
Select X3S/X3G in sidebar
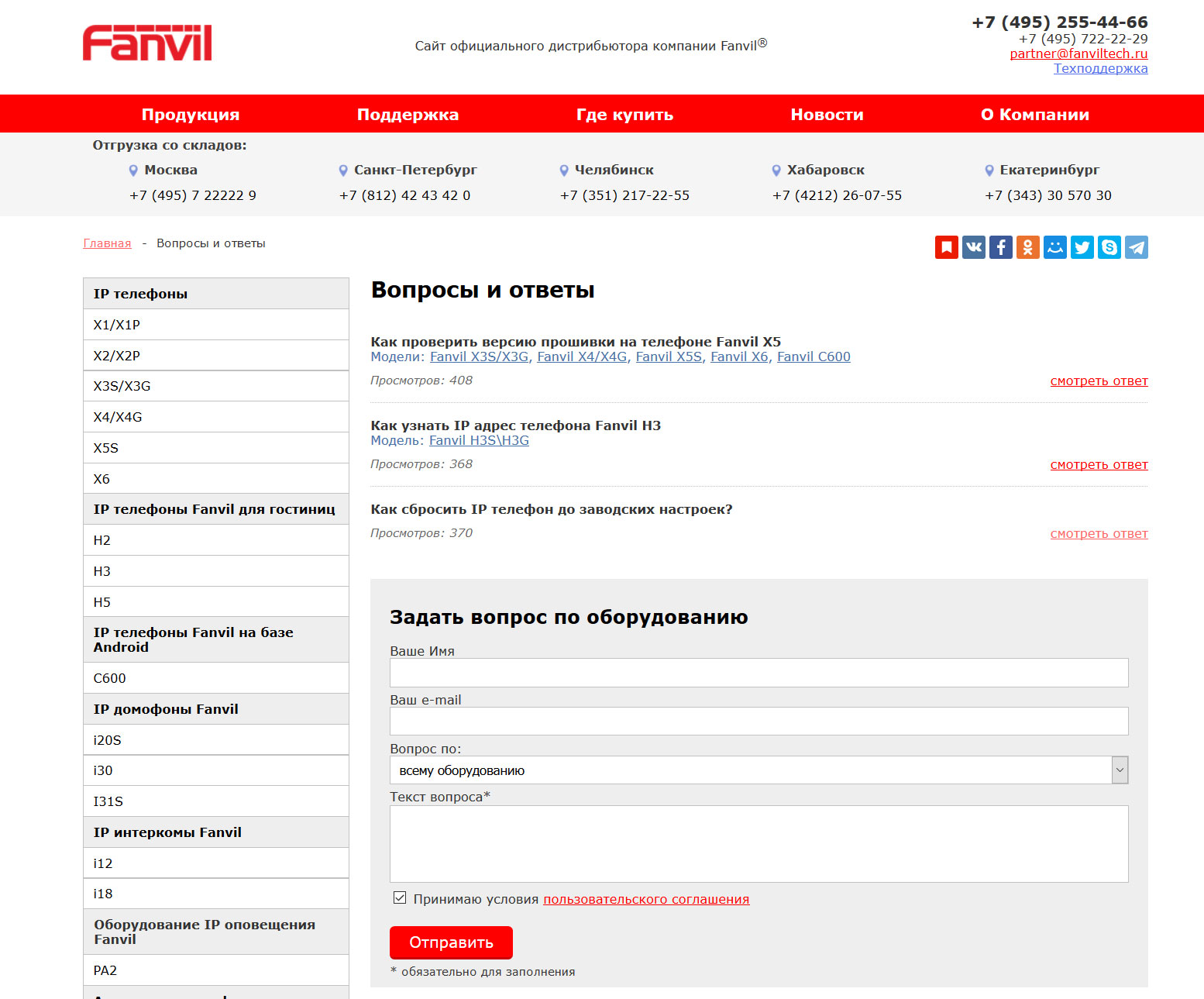[x=216, y=386]
